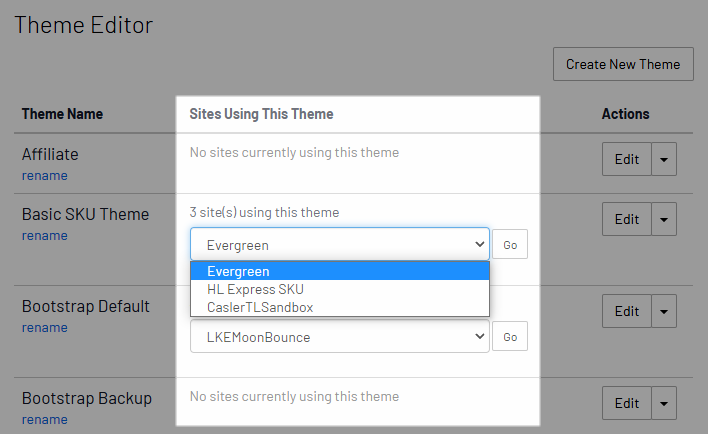
Task: Click Go next to the Evergreen dropdown
Action: point(510,244)
